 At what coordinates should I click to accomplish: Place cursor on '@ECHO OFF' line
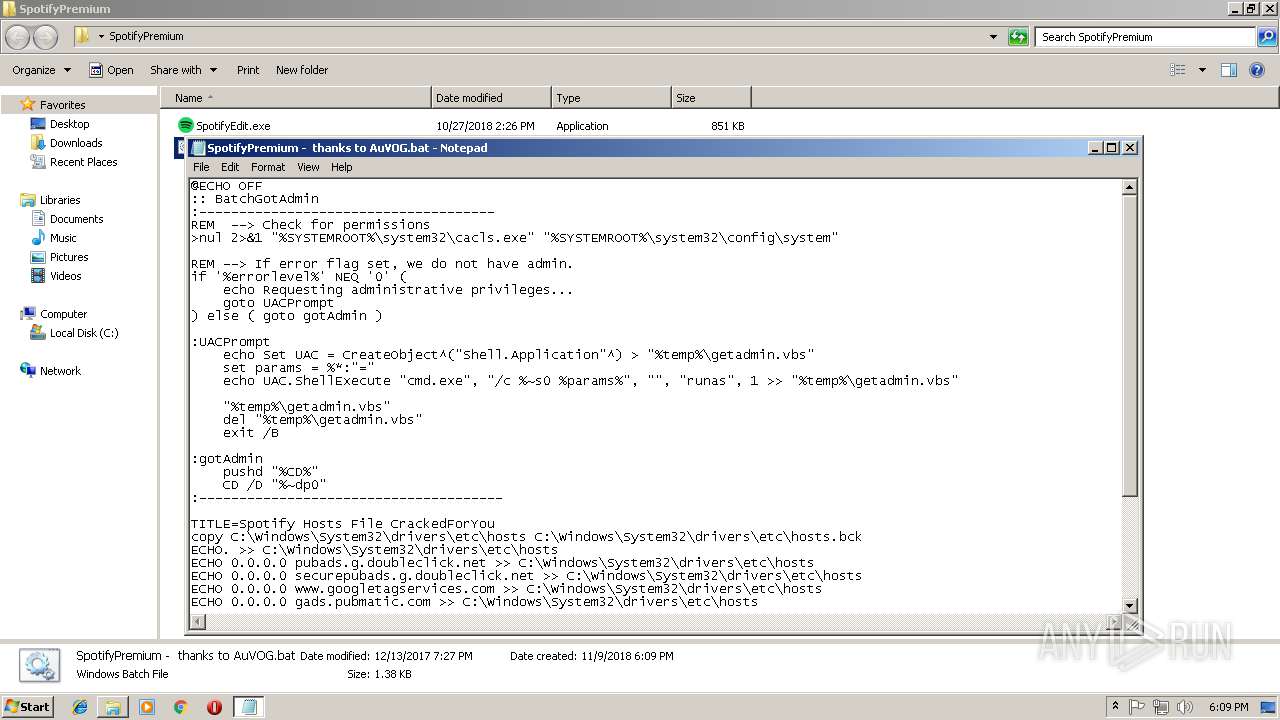point(227,186)
